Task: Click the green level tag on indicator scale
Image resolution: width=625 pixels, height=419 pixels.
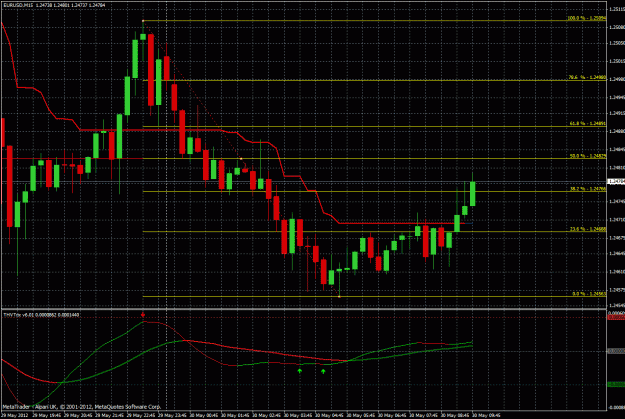Action: (616, 385)
